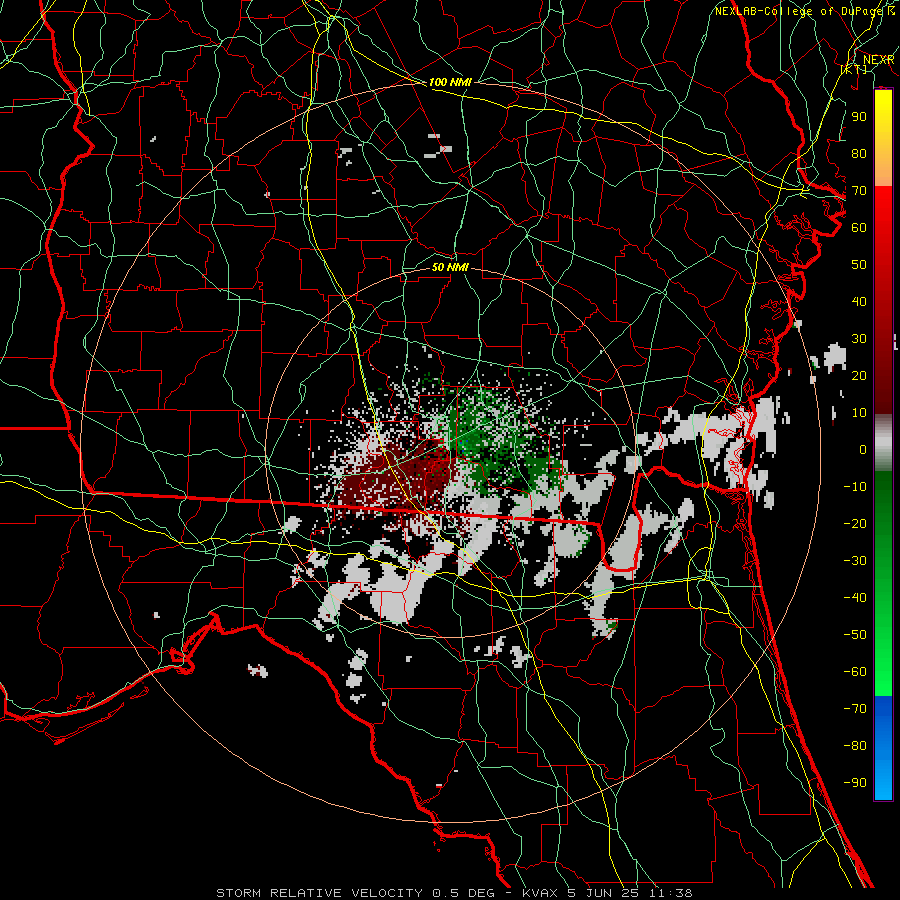
Task: Click the positive 10 value on scale
Action: pyautogui.click(x=859, y=413)
